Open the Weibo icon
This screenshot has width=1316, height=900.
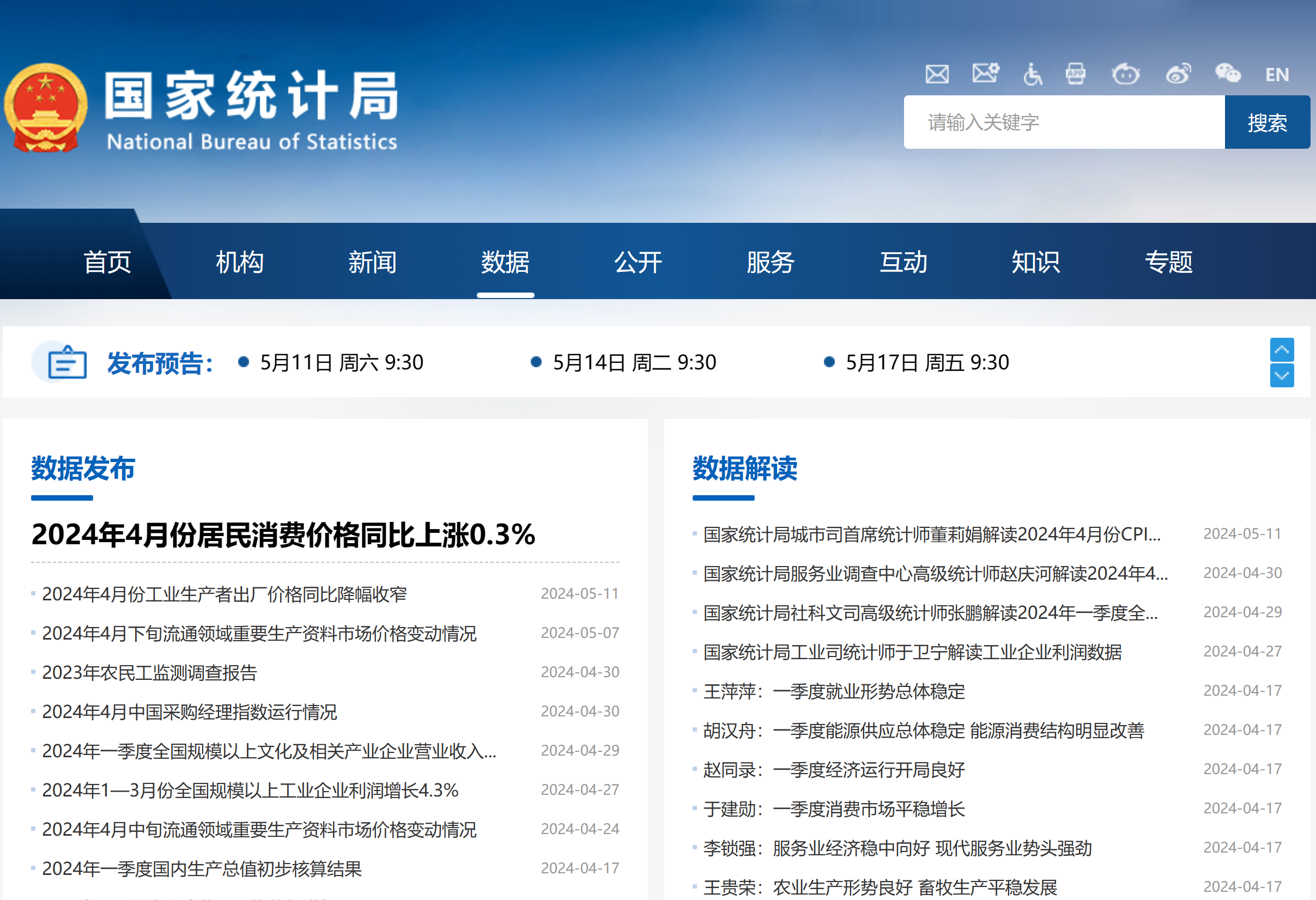tap(1178, 74)
